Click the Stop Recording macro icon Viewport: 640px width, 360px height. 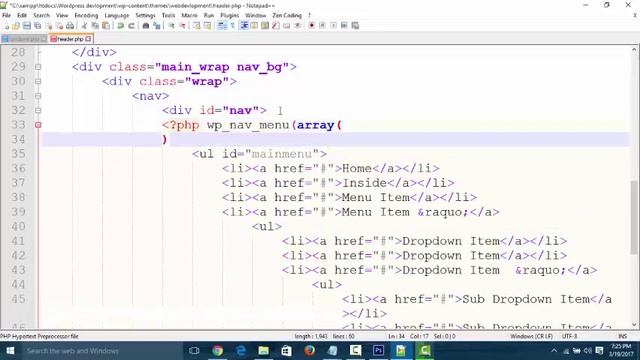[x=322, y=26]
